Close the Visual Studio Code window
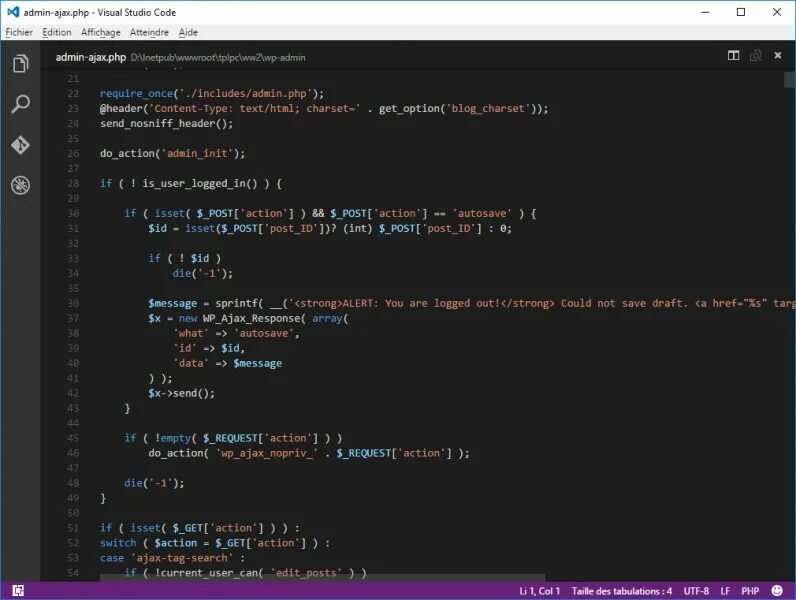 pos(777,12)
